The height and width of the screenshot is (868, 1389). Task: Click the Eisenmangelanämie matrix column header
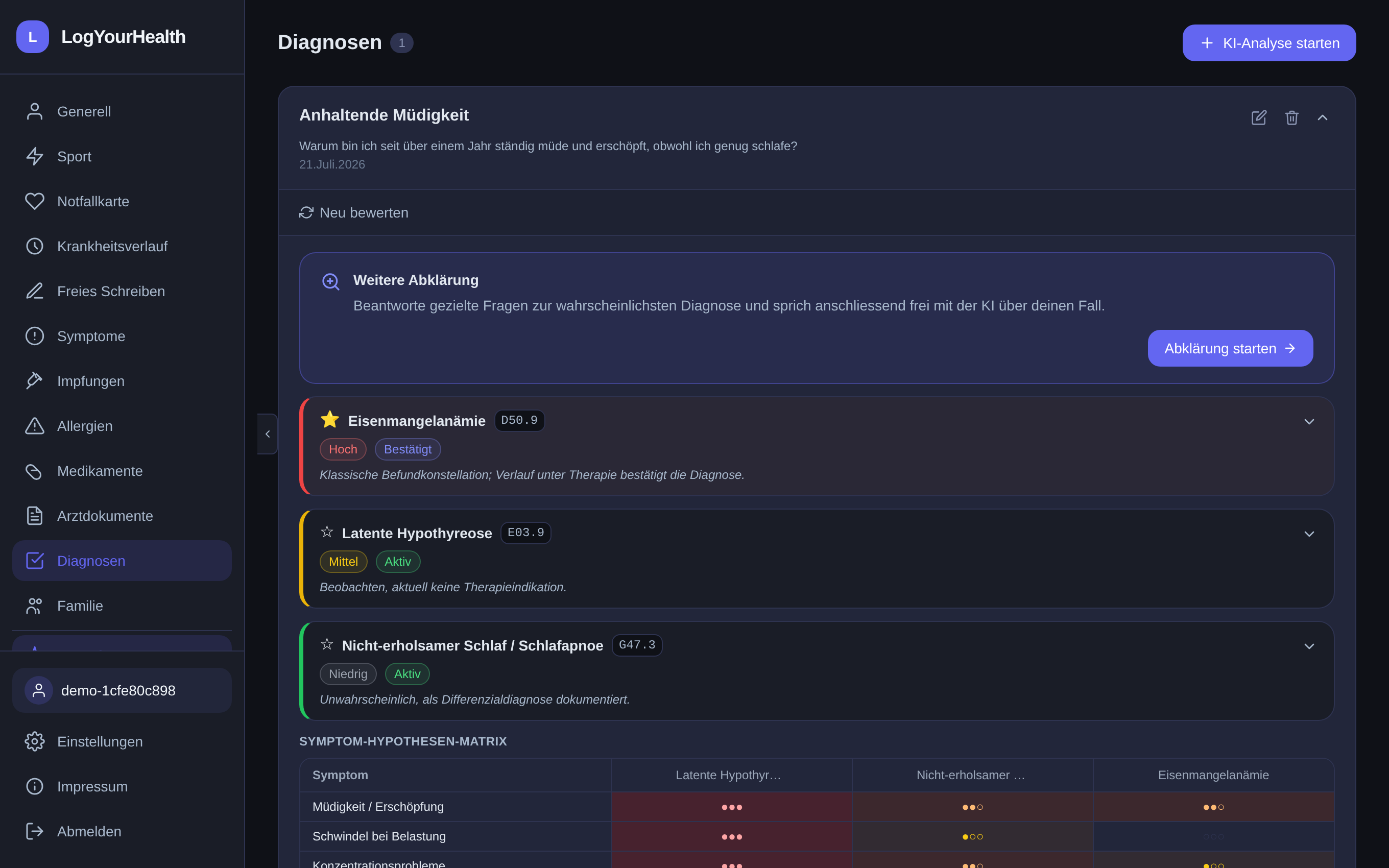click(x=1213, y=775)
